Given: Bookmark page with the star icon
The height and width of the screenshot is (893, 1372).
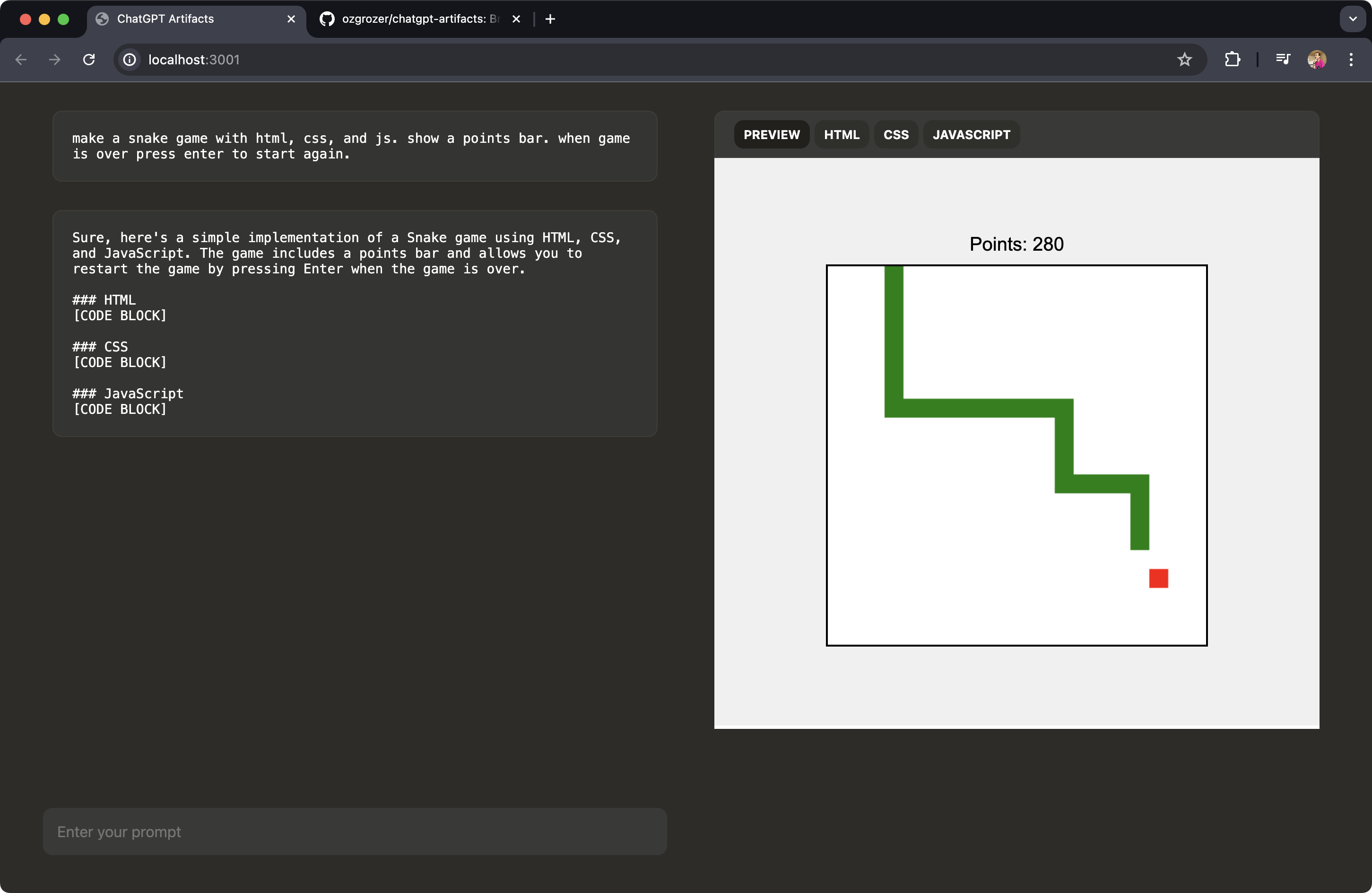Looking at the screenshot, I should [x=1184, y=60].
